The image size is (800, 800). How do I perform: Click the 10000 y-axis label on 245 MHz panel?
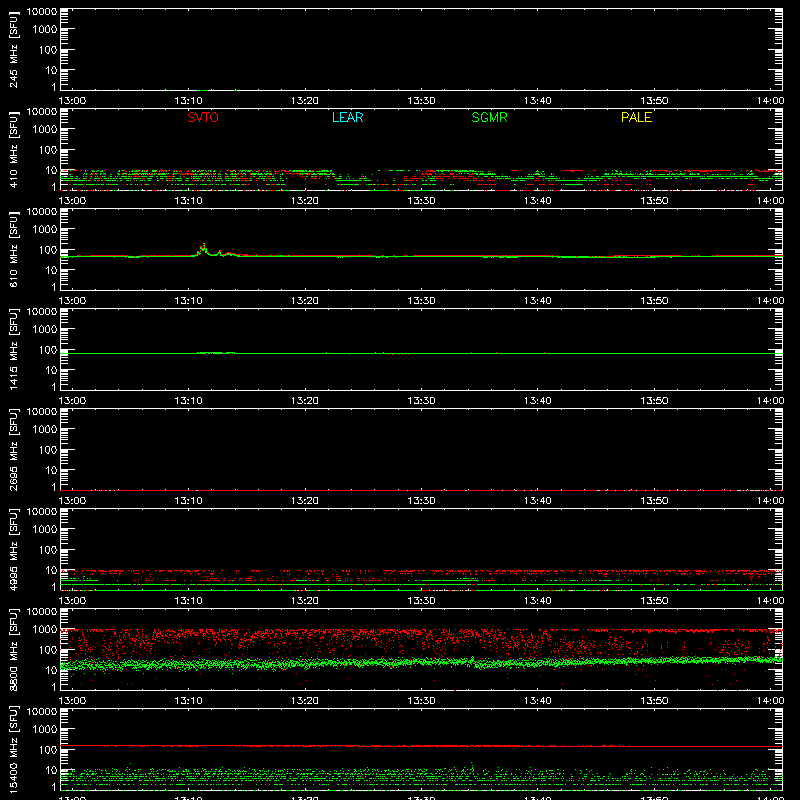coord(42,12)
